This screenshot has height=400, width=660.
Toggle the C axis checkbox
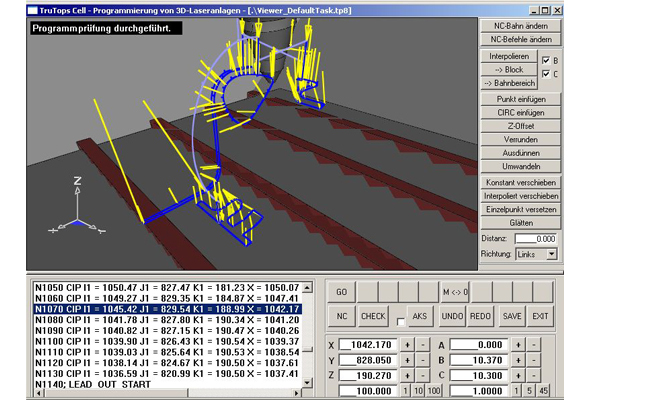coord(545,73)
